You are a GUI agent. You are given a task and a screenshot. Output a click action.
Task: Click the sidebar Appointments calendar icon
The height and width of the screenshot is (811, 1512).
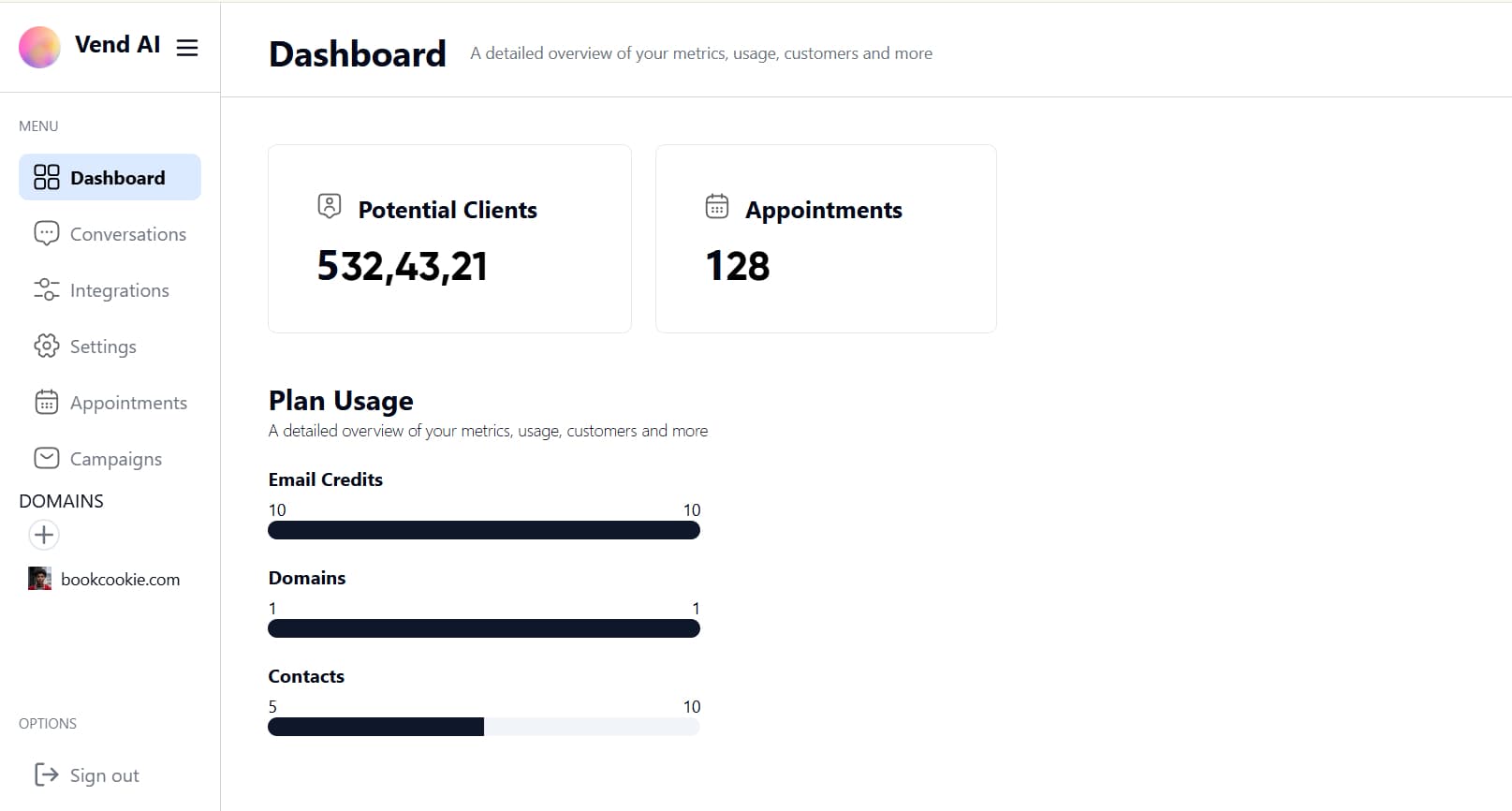tap(46, 402)
